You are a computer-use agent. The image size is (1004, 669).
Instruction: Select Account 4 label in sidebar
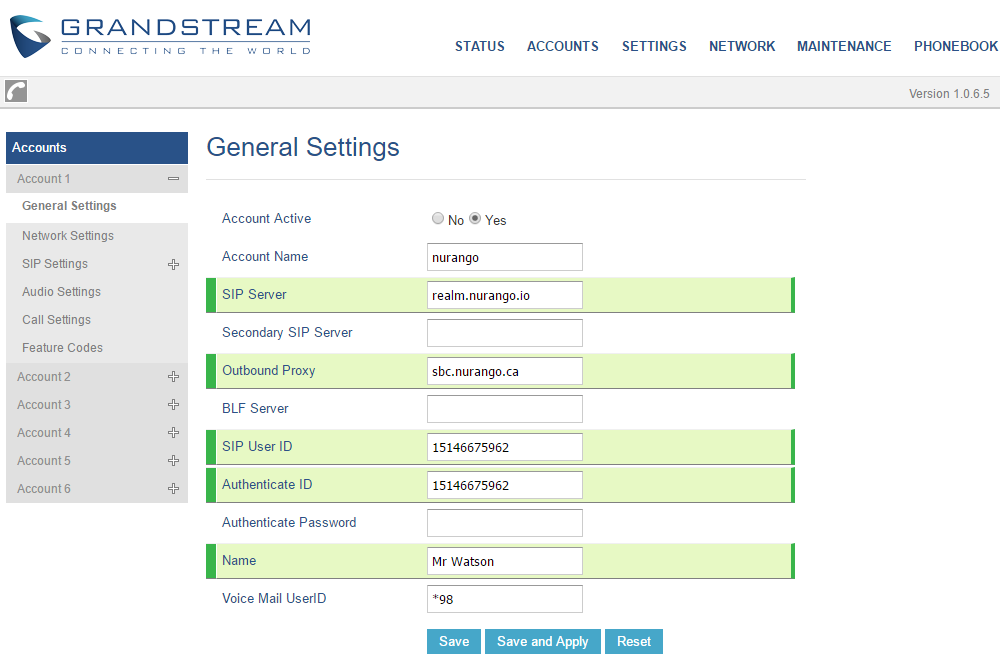point(44,433)
